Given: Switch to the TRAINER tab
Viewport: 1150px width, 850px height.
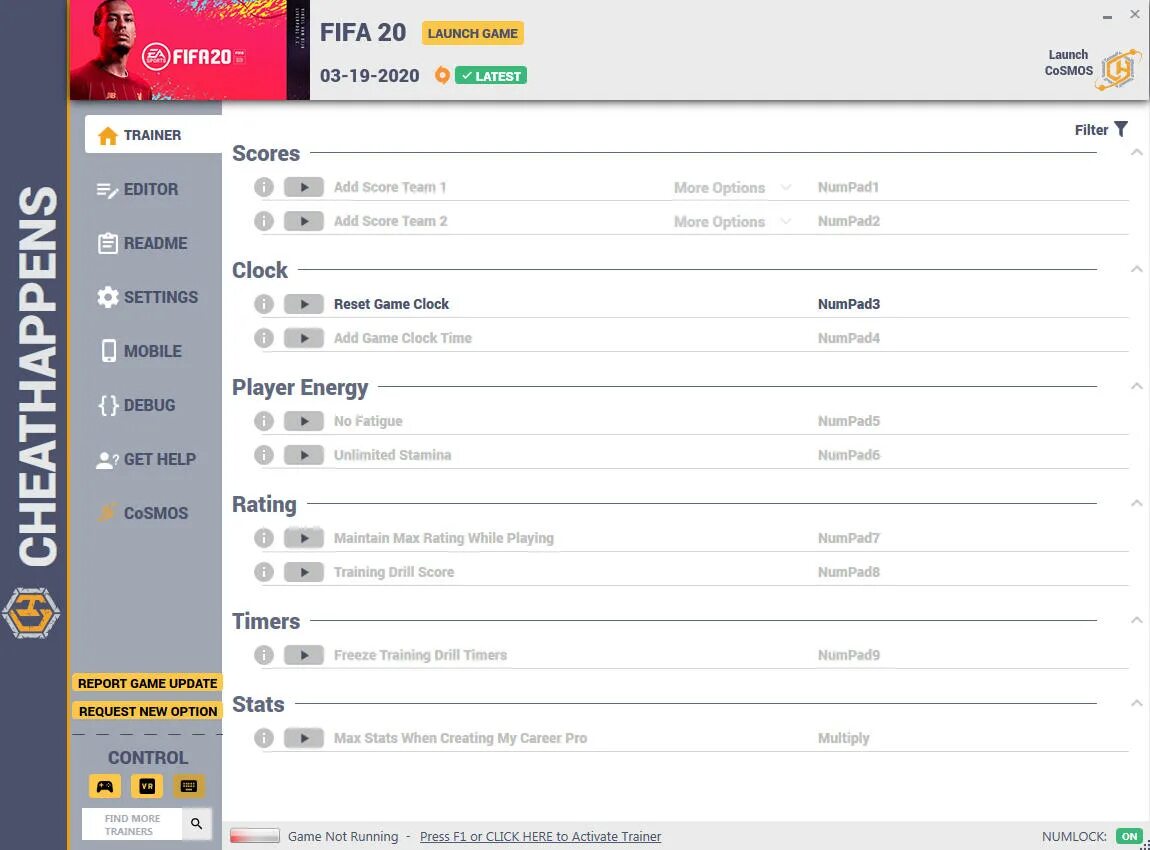Looking at the screenshot, I should [x=153, y=135].
